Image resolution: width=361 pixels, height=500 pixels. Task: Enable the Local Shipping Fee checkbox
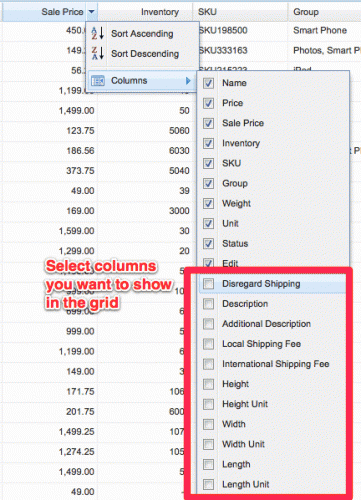(209, 344)
